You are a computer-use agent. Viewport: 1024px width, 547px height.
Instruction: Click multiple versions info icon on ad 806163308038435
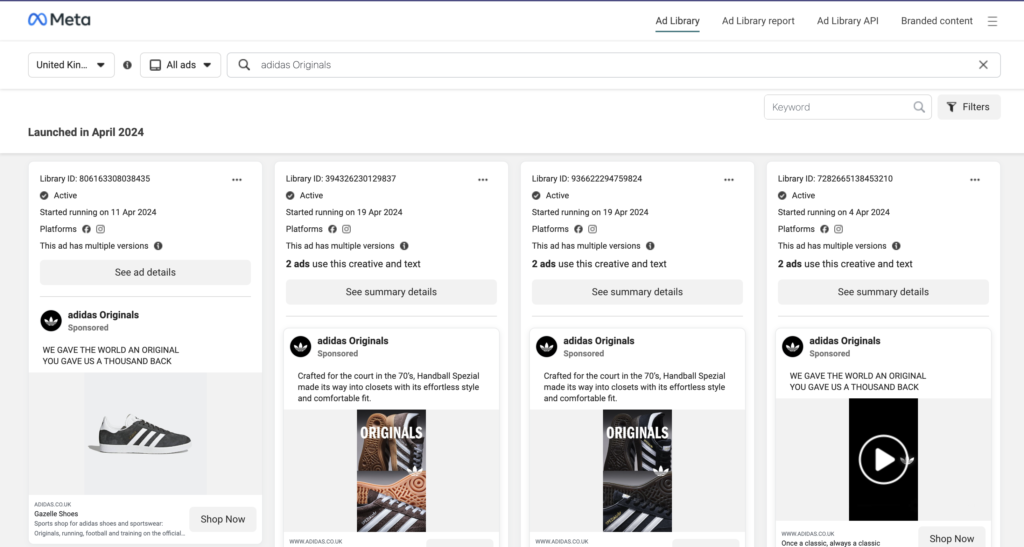point(158,246)
